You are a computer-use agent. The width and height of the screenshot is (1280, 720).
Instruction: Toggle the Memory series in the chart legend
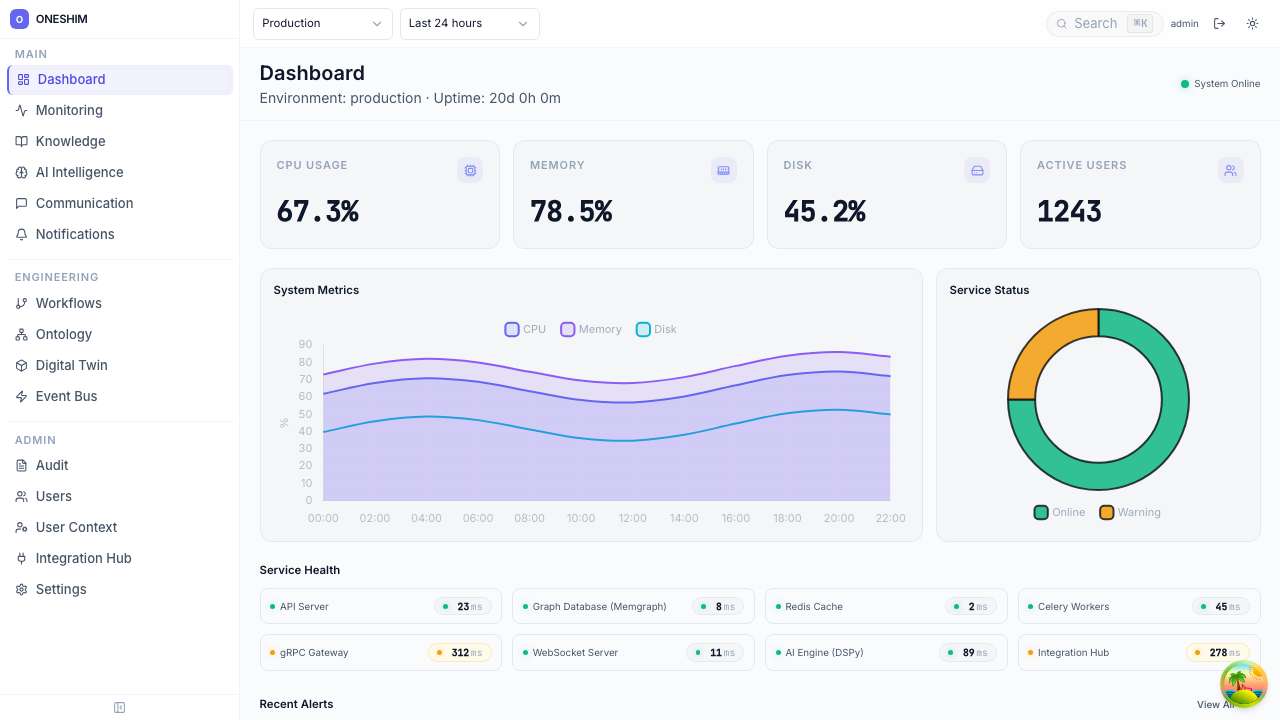click(x=568, y=329)
